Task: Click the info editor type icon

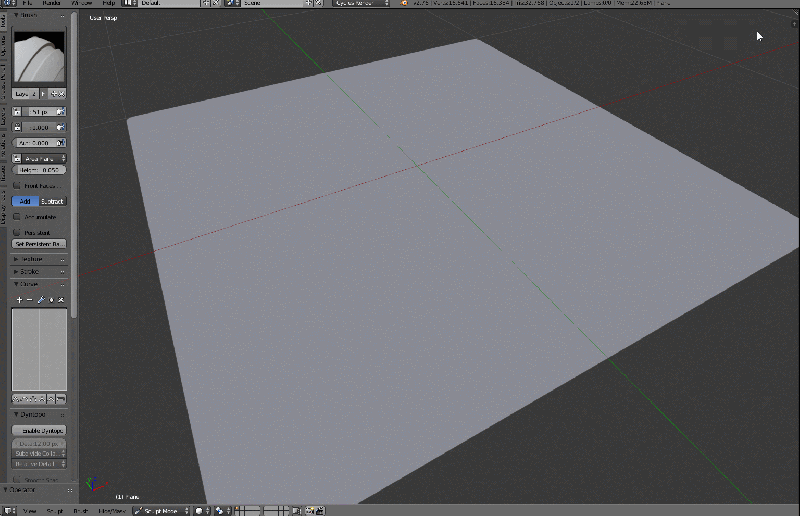Action: (x=9, y=3)
